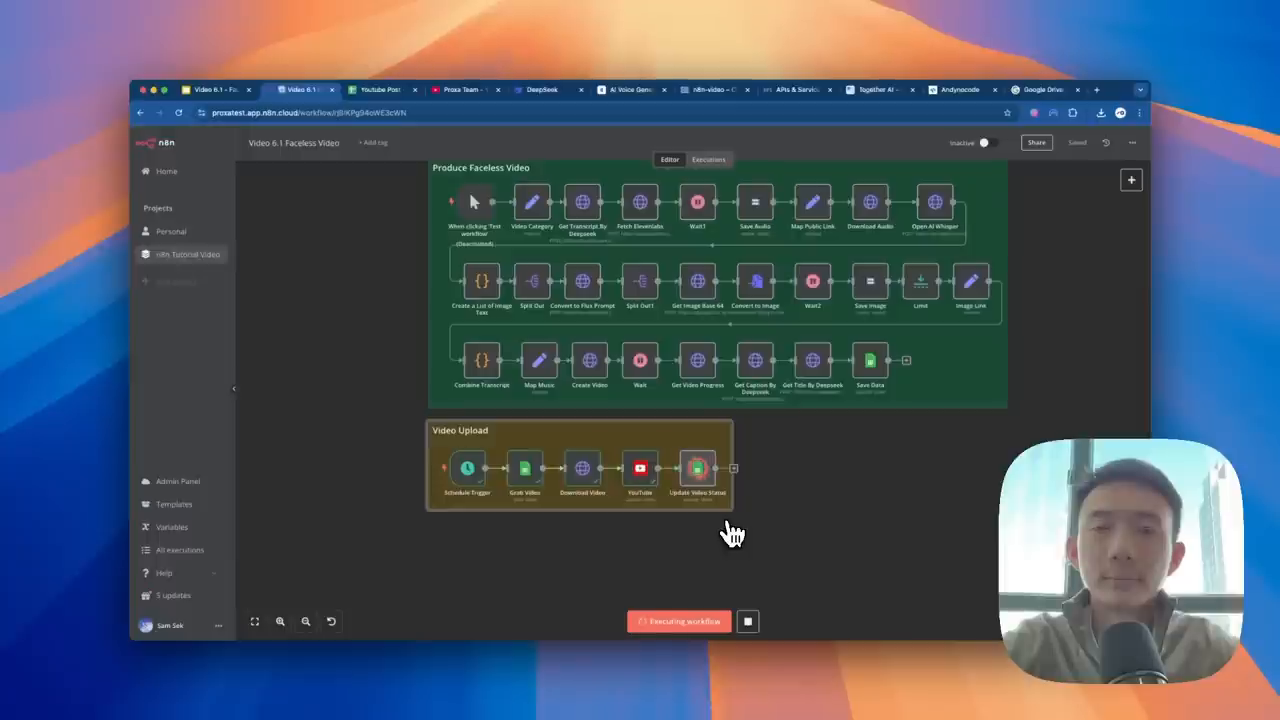Open Sam Sek user options menu
The width and height of the screenshot is (1280, 720).
218,626
